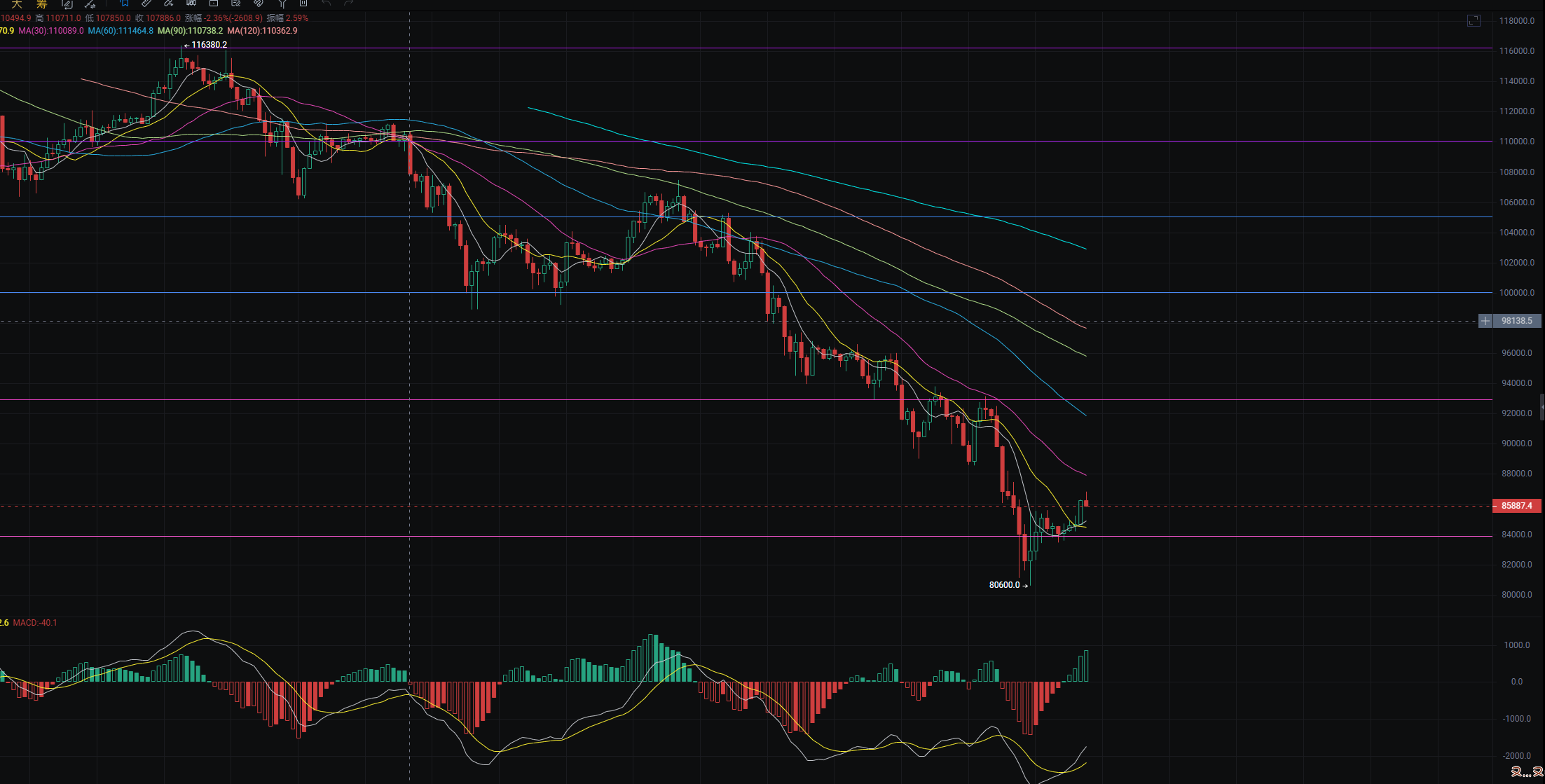
Task: Select the brush drawing tool
Action: [x=168, y=3]
